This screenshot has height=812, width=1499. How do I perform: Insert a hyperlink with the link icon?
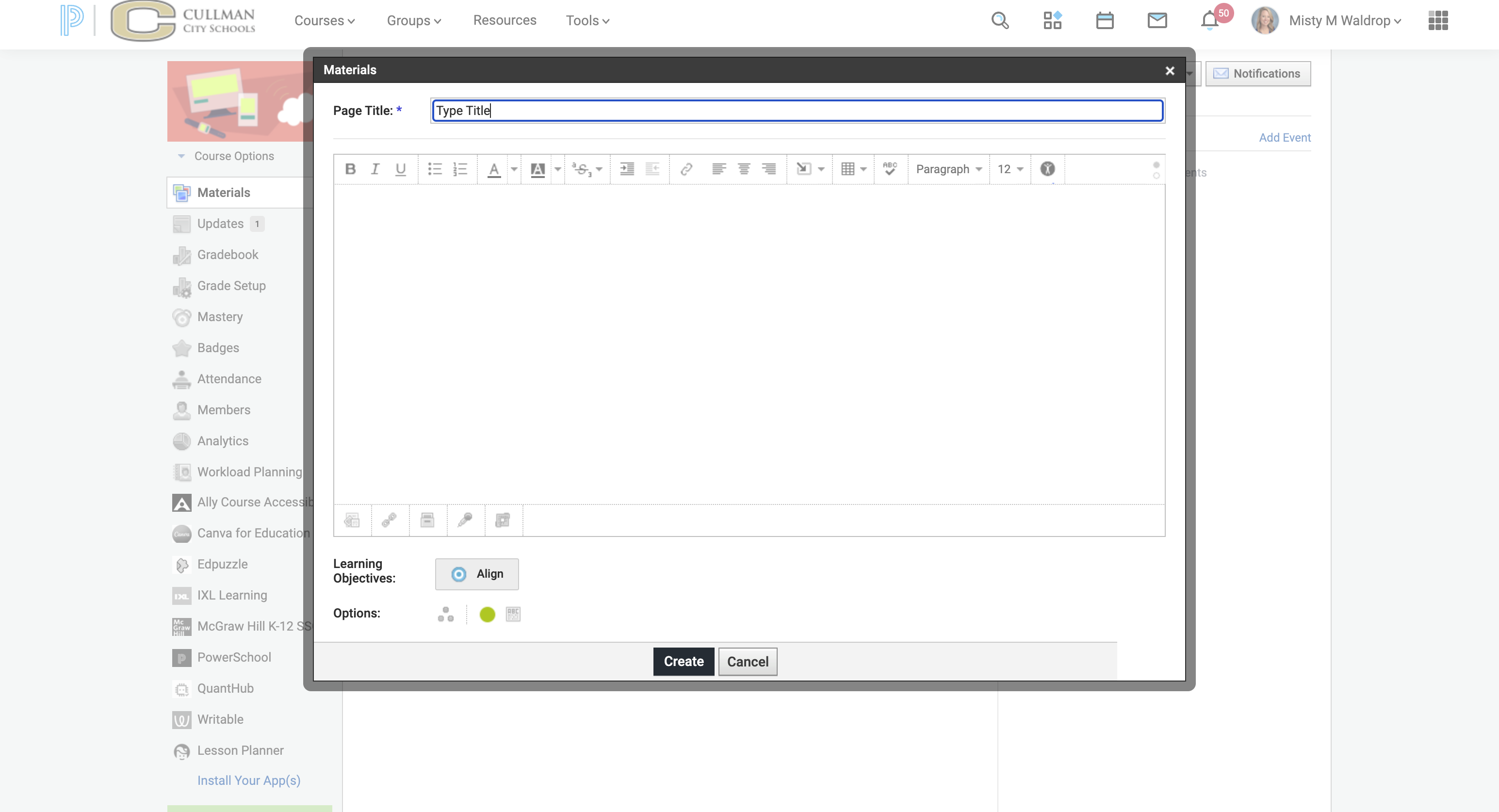pos(686,169)
